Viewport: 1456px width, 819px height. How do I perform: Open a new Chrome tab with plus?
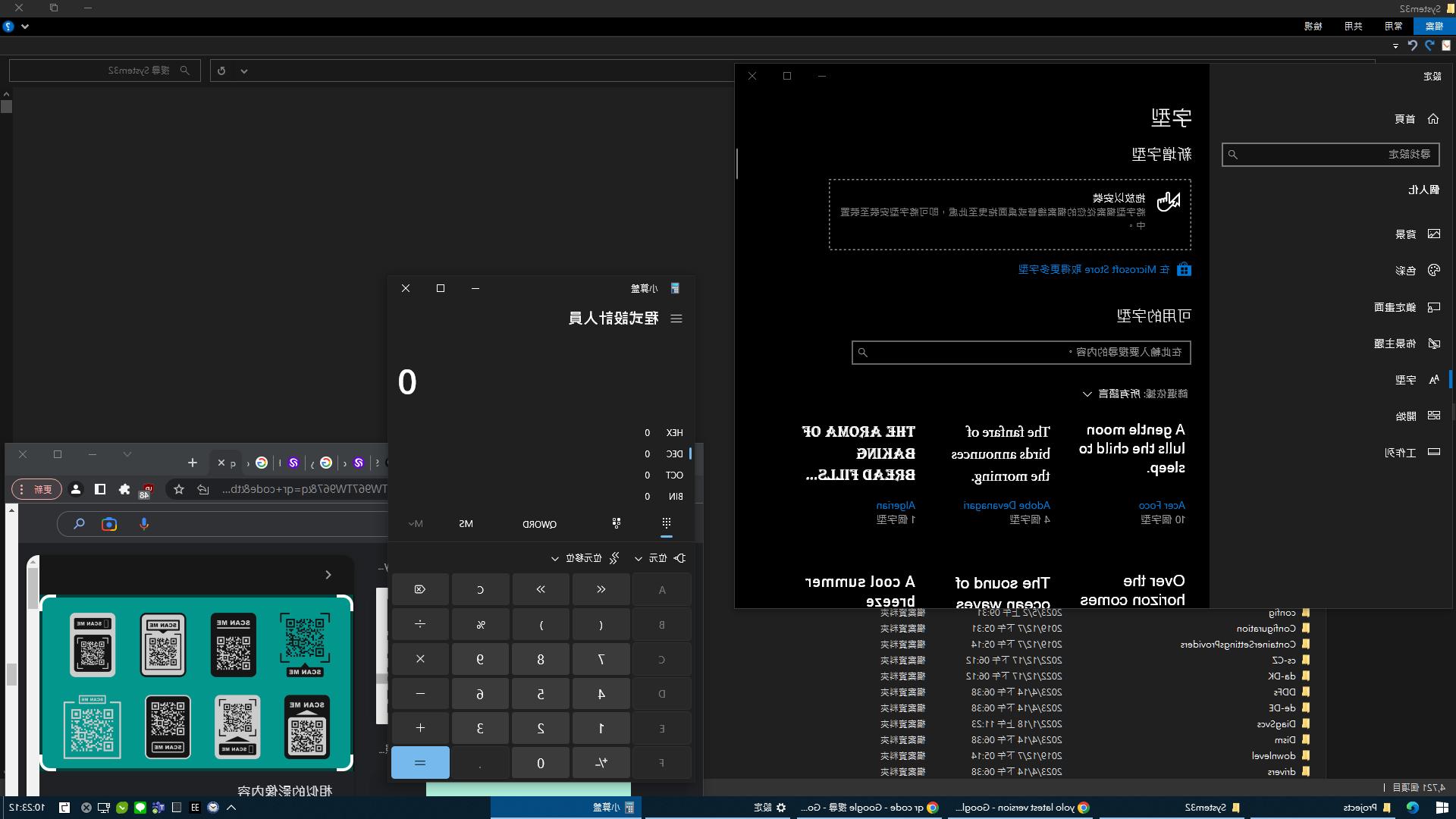[193, 463]
